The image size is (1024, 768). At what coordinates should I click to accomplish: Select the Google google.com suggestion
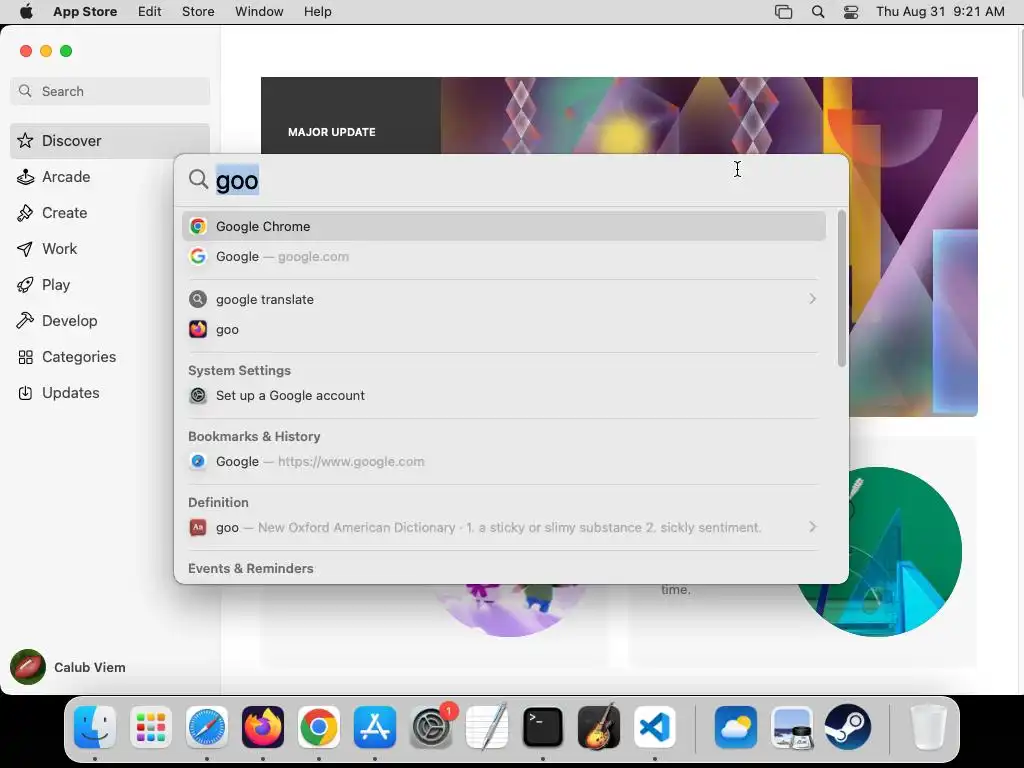pyautogui.click(x=504, y=256)
